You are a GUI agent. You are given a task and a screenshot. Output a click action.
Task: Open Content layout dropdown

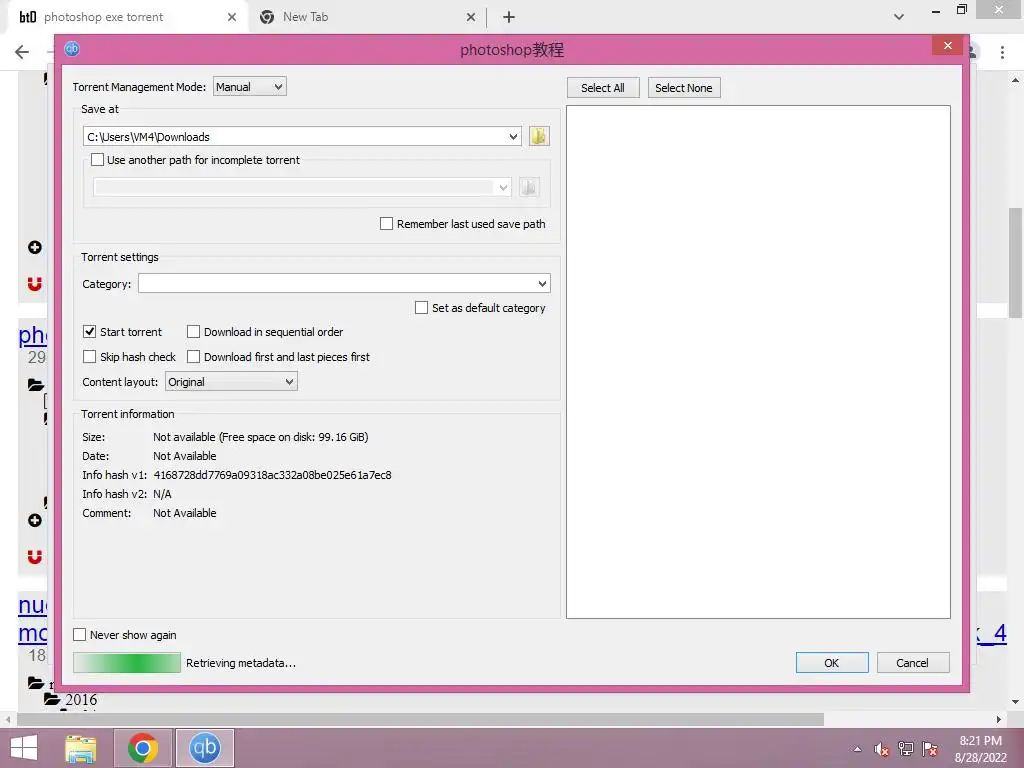(x=231, y=382)
